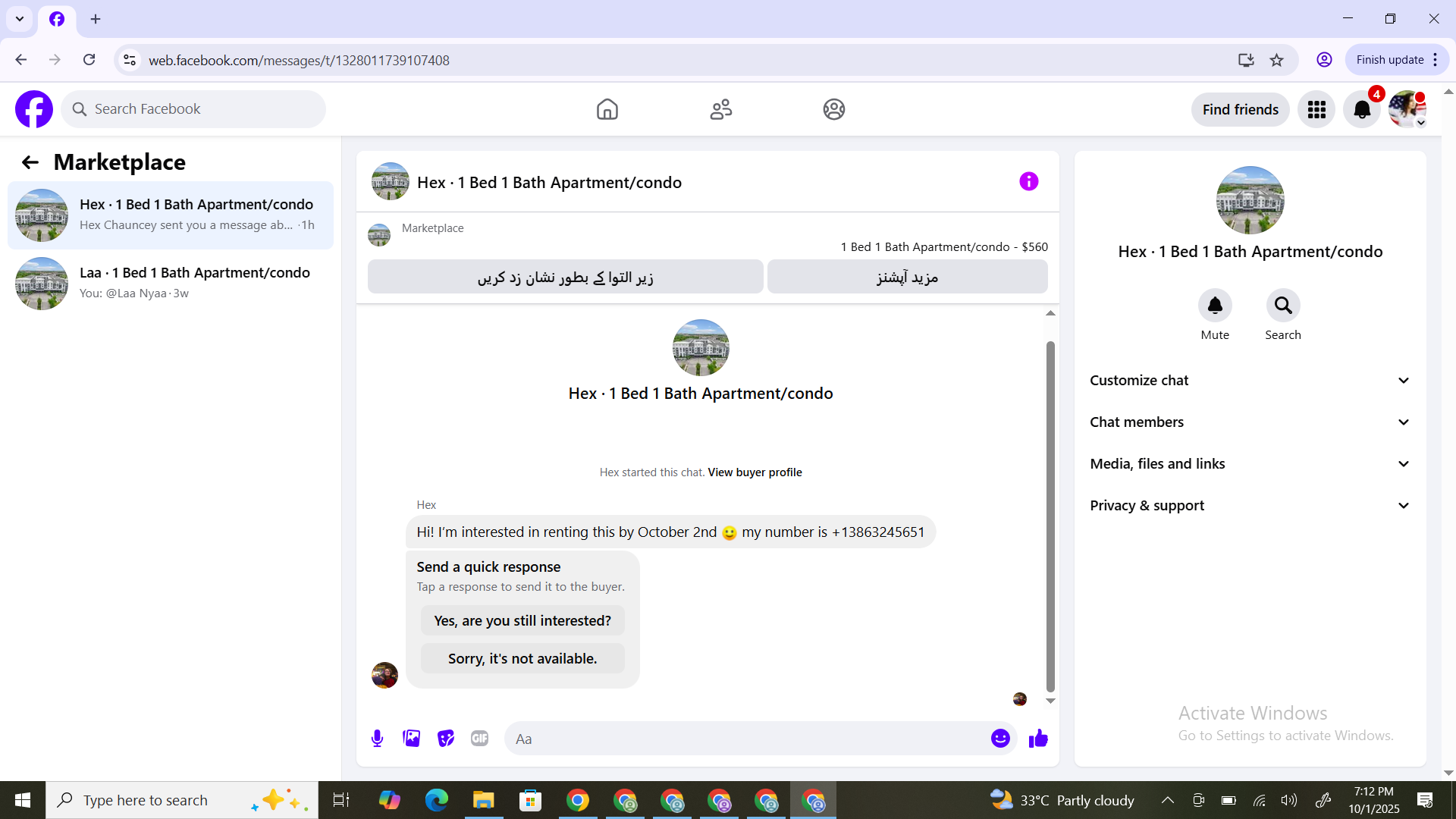Reload the page in the browser

click(89, 60)
